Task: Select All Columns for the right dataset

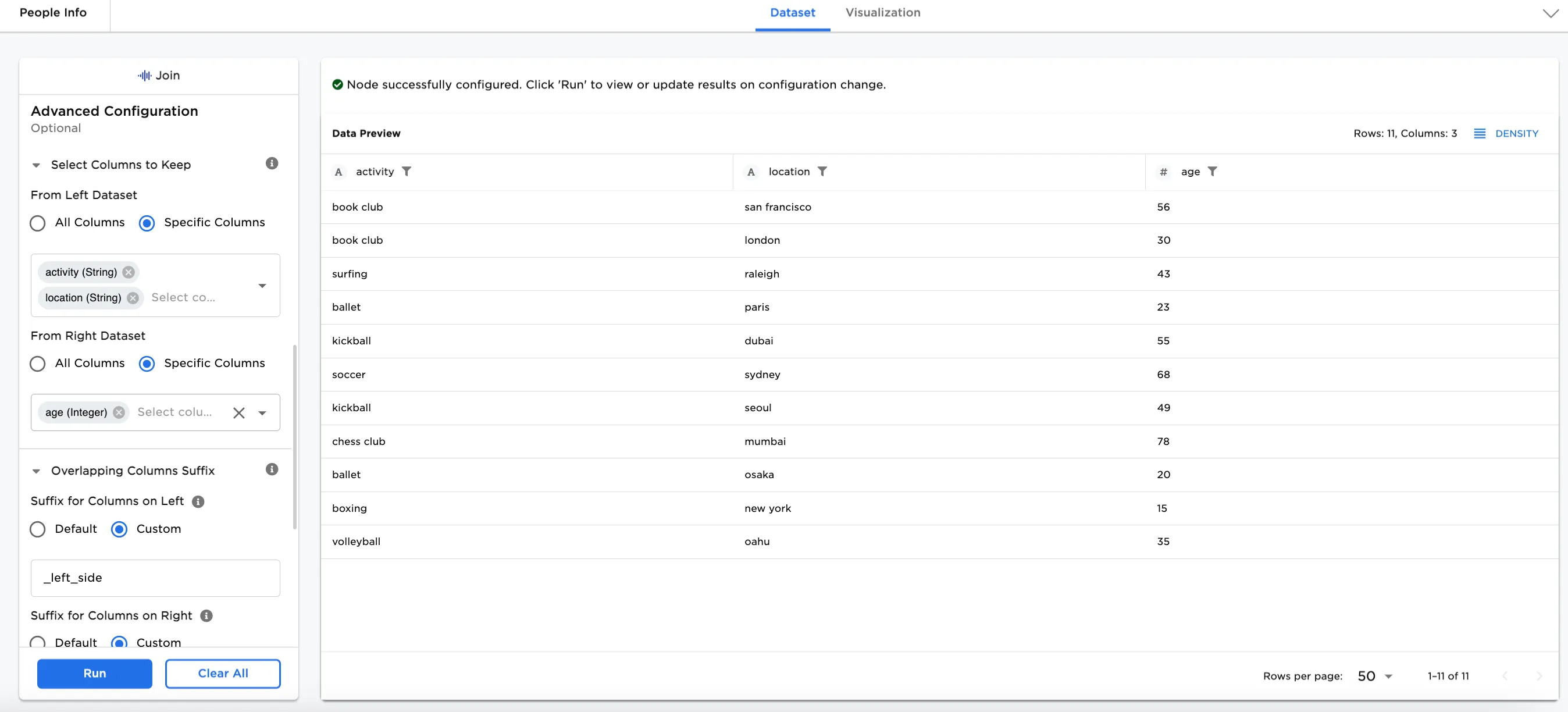Action: 37,364
